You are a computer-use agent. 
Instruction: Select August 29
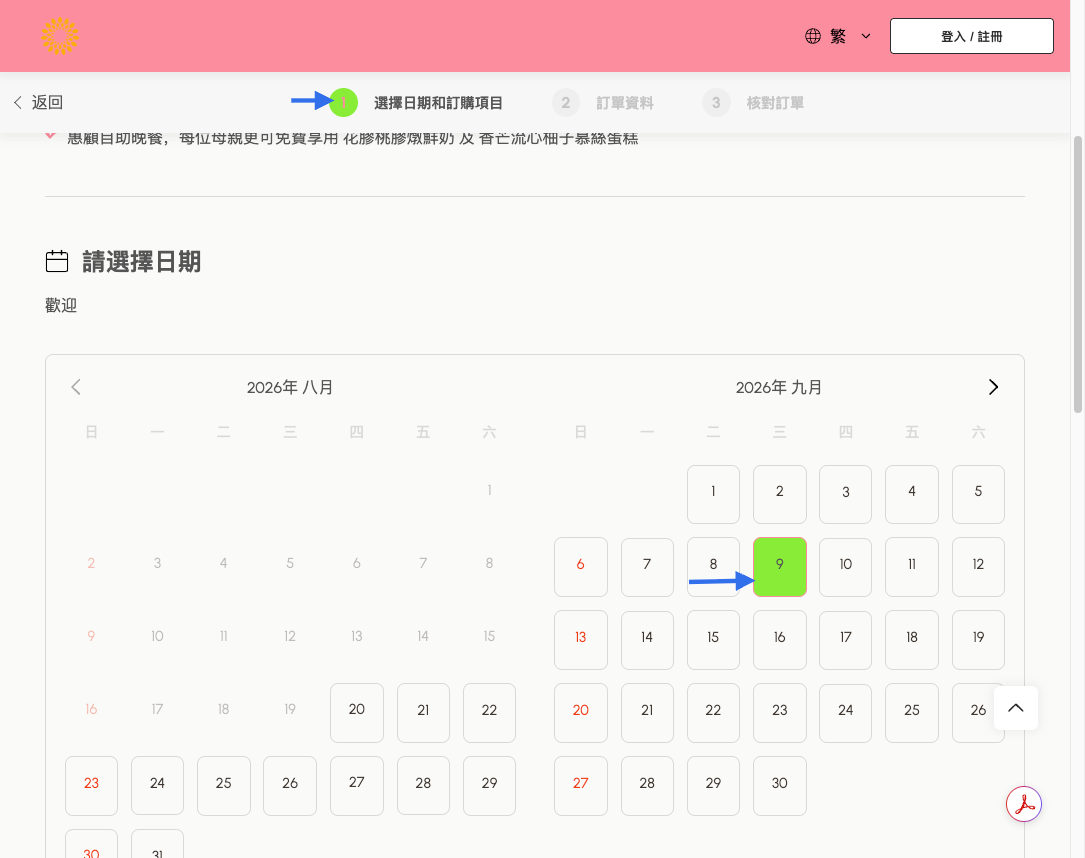(x=489, y=786)
